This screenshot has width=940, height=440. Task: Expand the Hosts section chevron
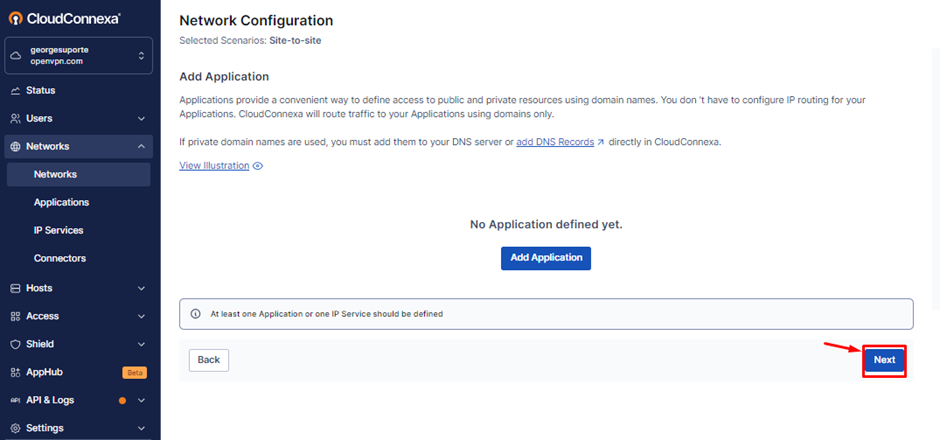tap(141, 289)
